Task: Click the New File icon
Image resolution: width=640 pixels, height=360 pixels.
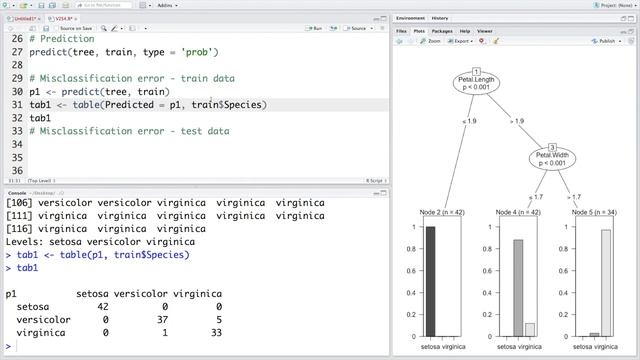Action: (x=5, y=5)
